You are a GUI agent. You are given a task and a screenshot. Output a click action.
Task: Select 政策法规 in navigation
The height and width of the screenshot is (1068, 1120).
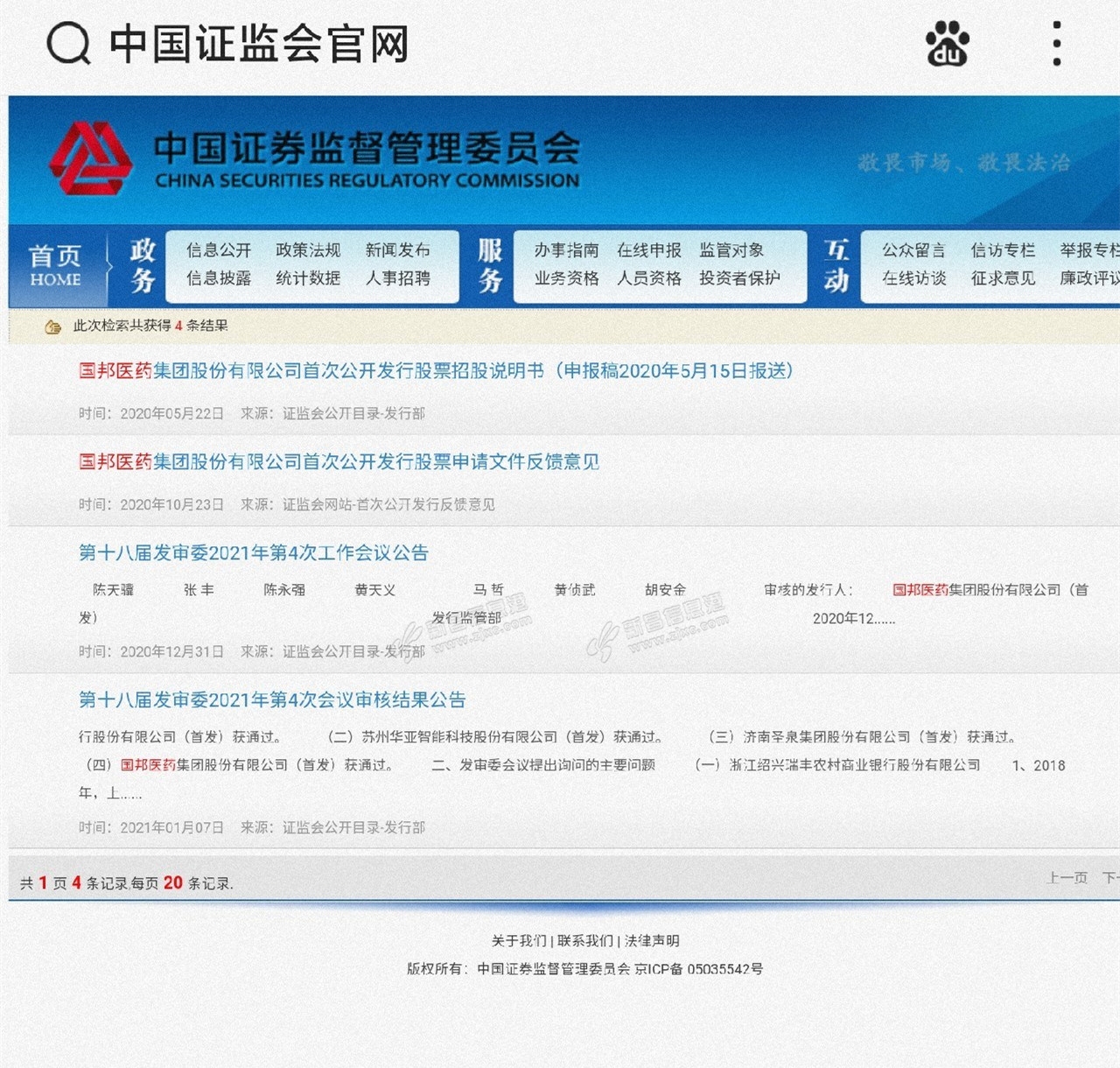(x=308, y=250)
